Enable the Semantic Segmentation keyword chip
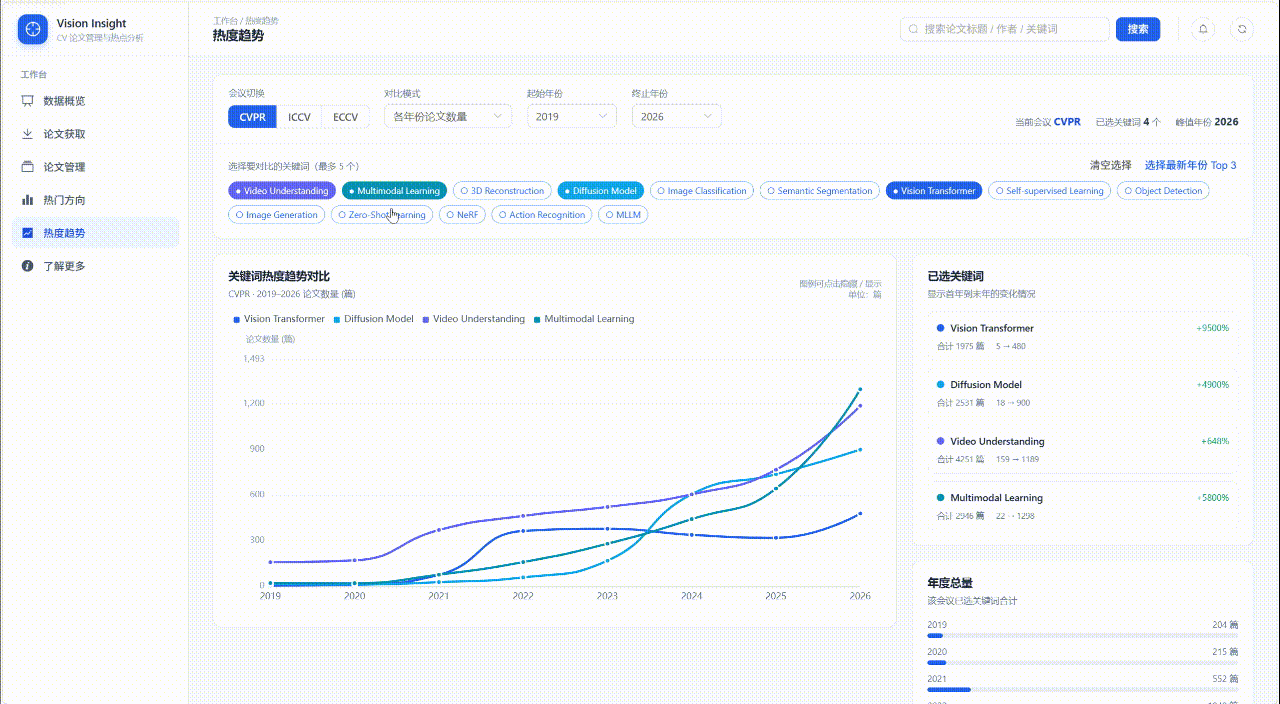 point(820,191)
